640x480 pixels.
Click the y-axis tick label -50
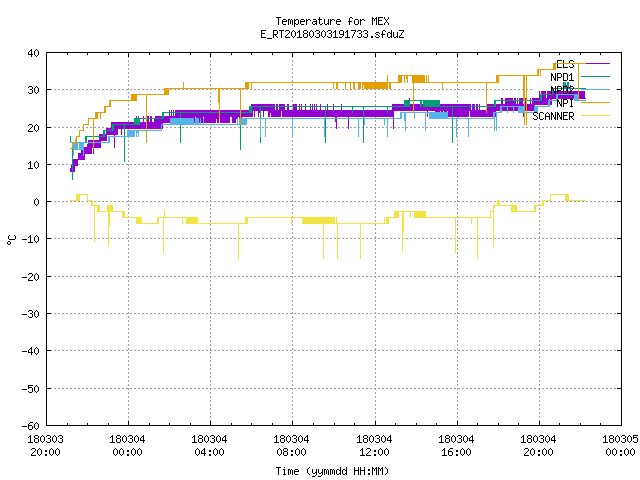tap(31, 389)
